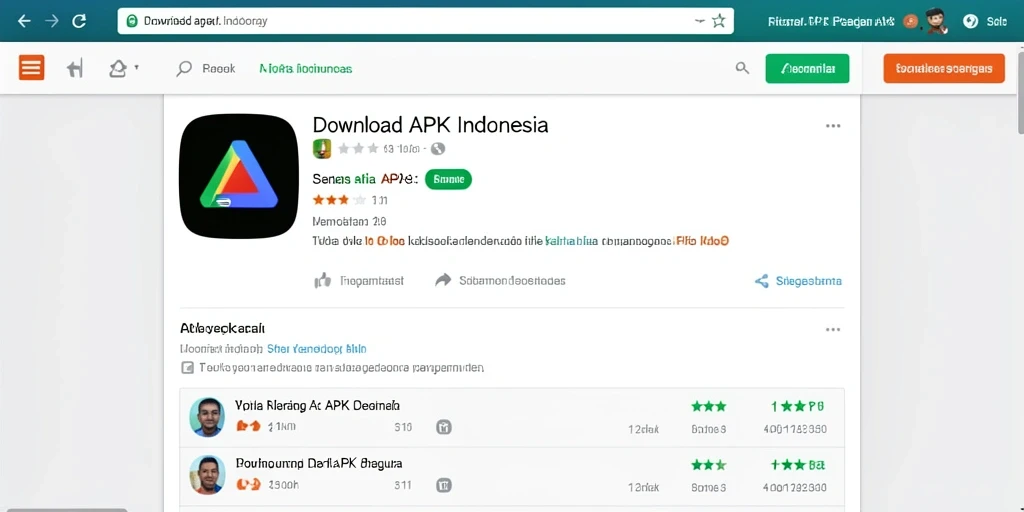The height and width of the screenshot is (512, 1024).
Task: Open the green navigation link in header
Action: click(306, 69)
